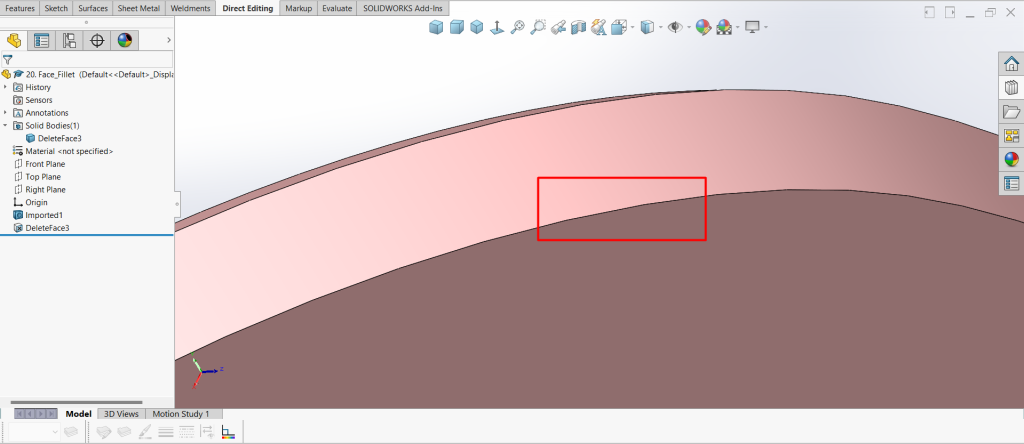The width and height of the screenshot is (1024, 444).
Task: Click the Previous View icon
Action: (558, 27)
